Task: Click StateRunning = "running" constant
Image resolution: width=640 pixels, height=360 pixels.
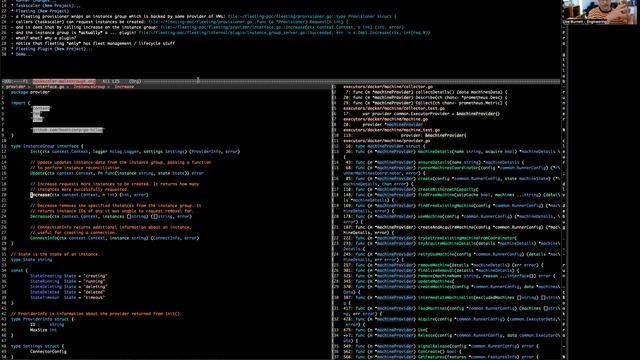Action: 68,281
